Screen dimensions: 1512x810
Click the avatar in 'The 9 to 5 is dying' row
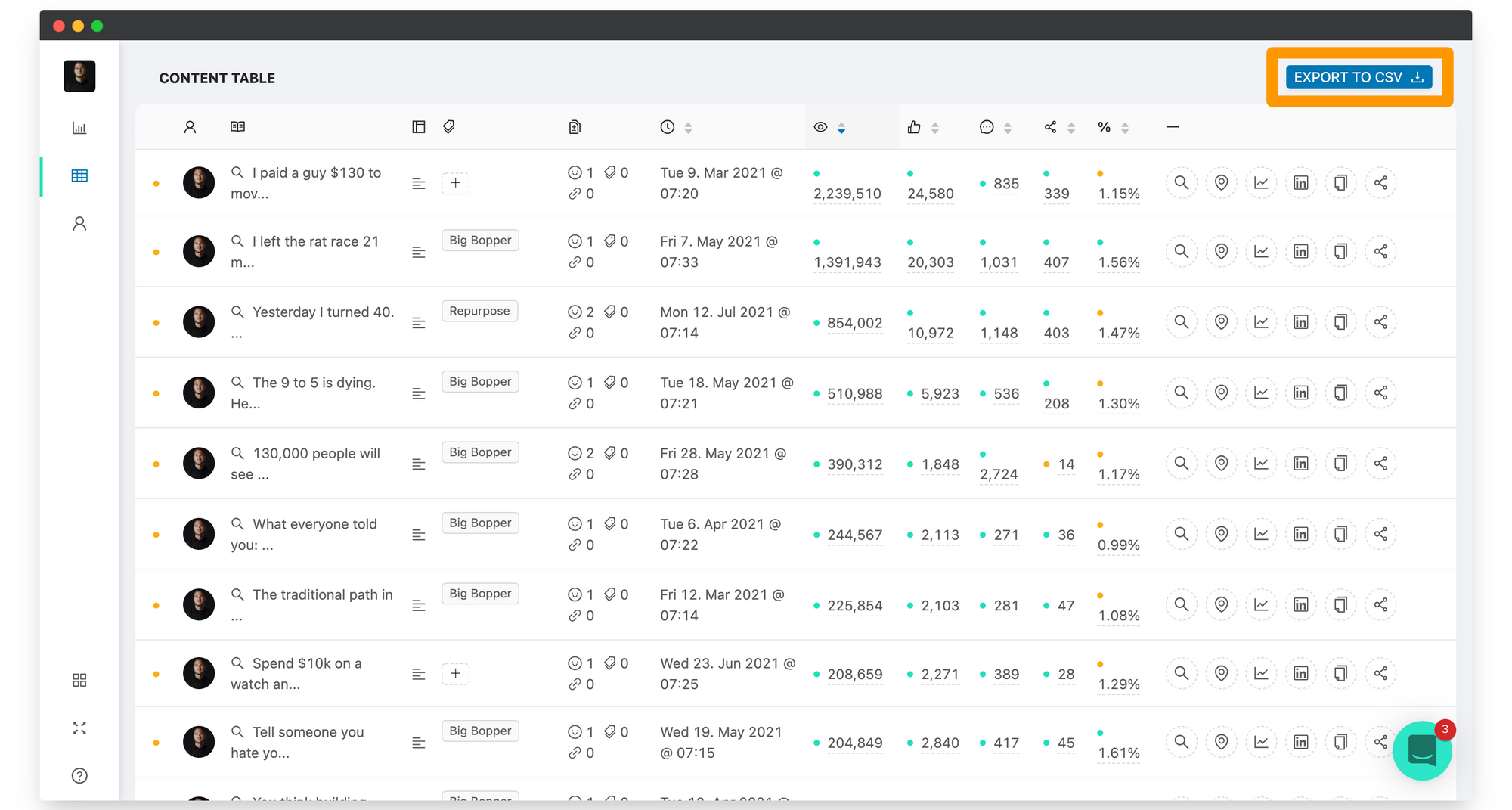pyautogui.click(x=199, y=393)
